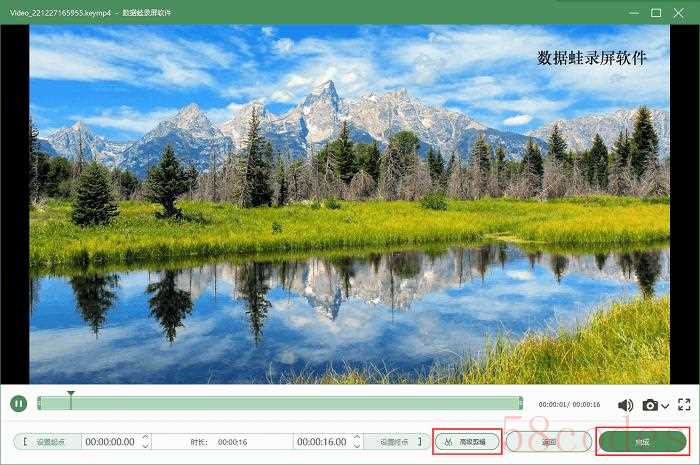Open 高级剪辑 advanced trimming
Viewport: 700px width, 465px height.
click(466, 441)
